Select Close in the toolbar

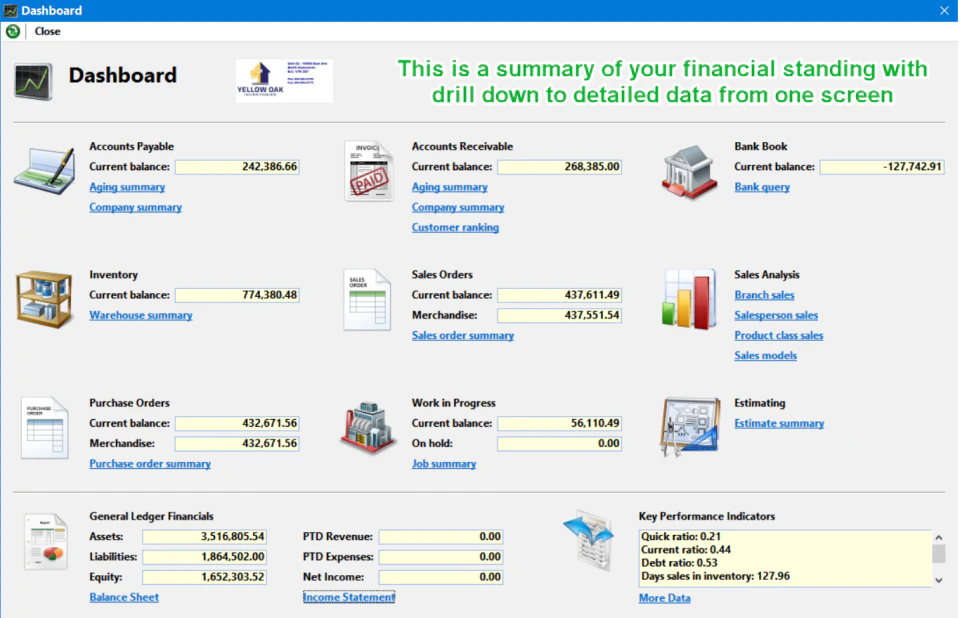click(47, 31)
